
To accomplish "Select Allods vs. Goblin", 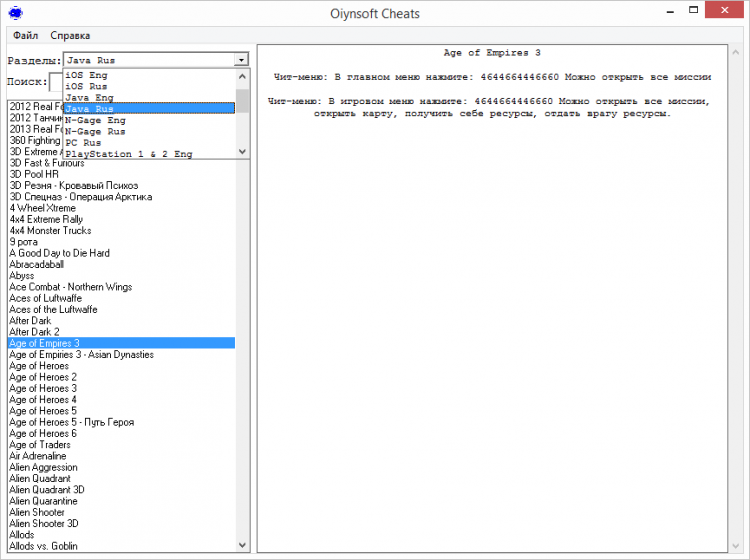I will pos(122,546).
